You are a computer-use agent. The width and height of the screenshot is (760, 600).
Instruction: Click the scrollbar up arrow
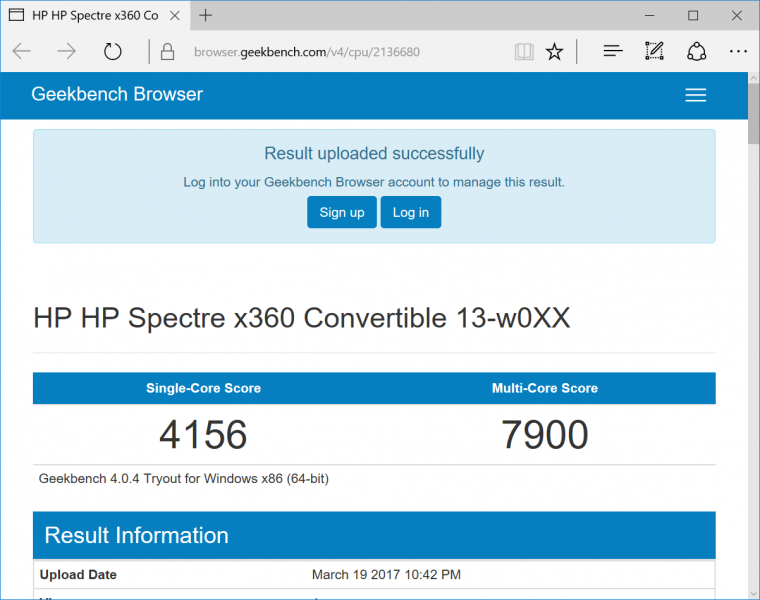point(754,78)
